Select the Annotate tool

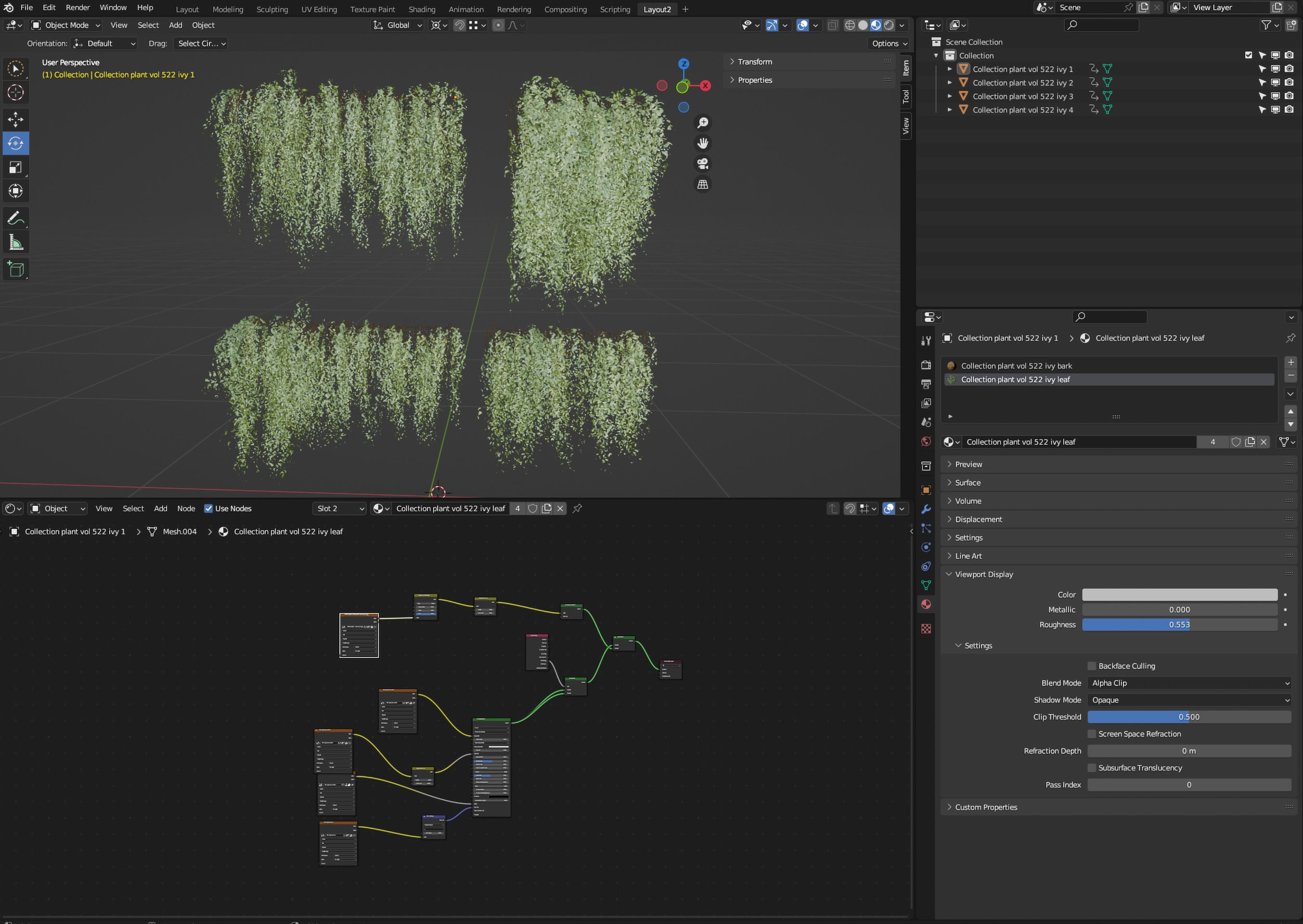[15, 218]
